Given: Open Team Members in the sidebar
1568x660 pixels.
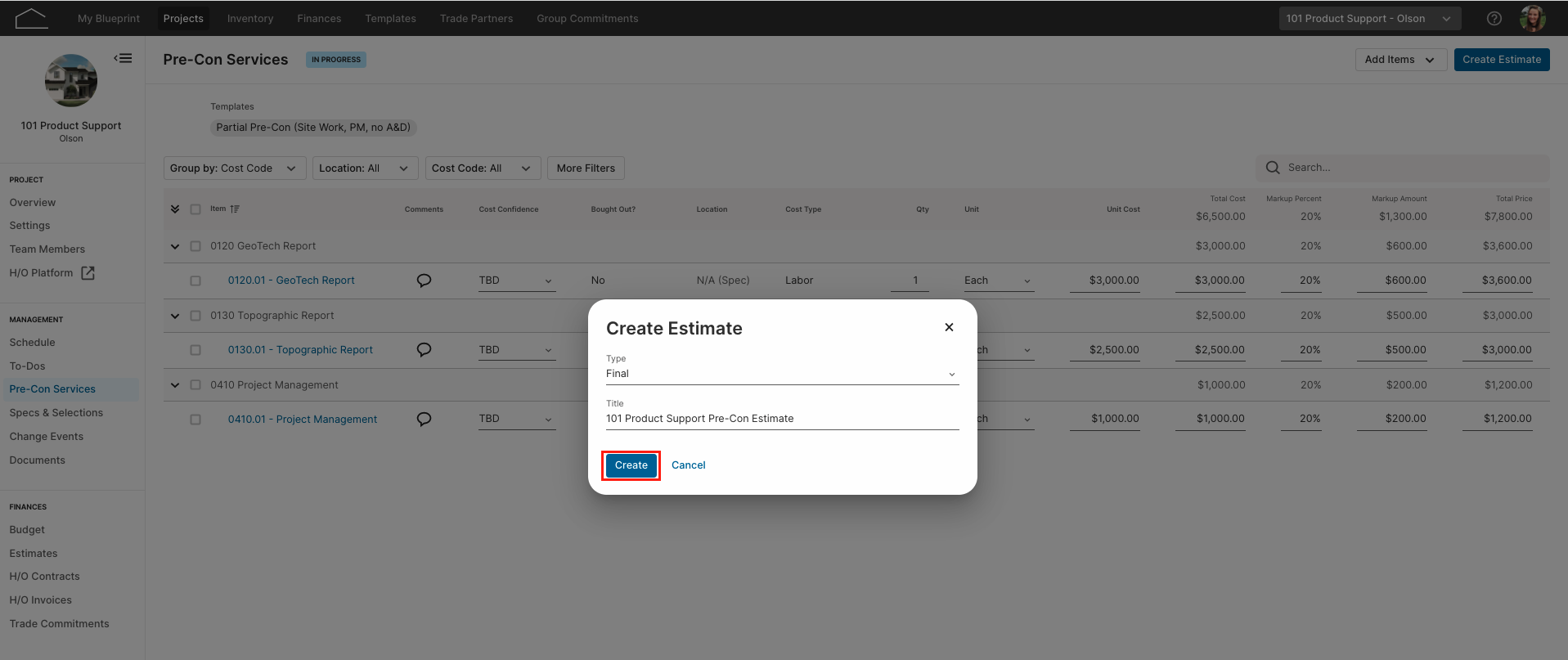Looking at the screenshot, I should tap(47, 249).
